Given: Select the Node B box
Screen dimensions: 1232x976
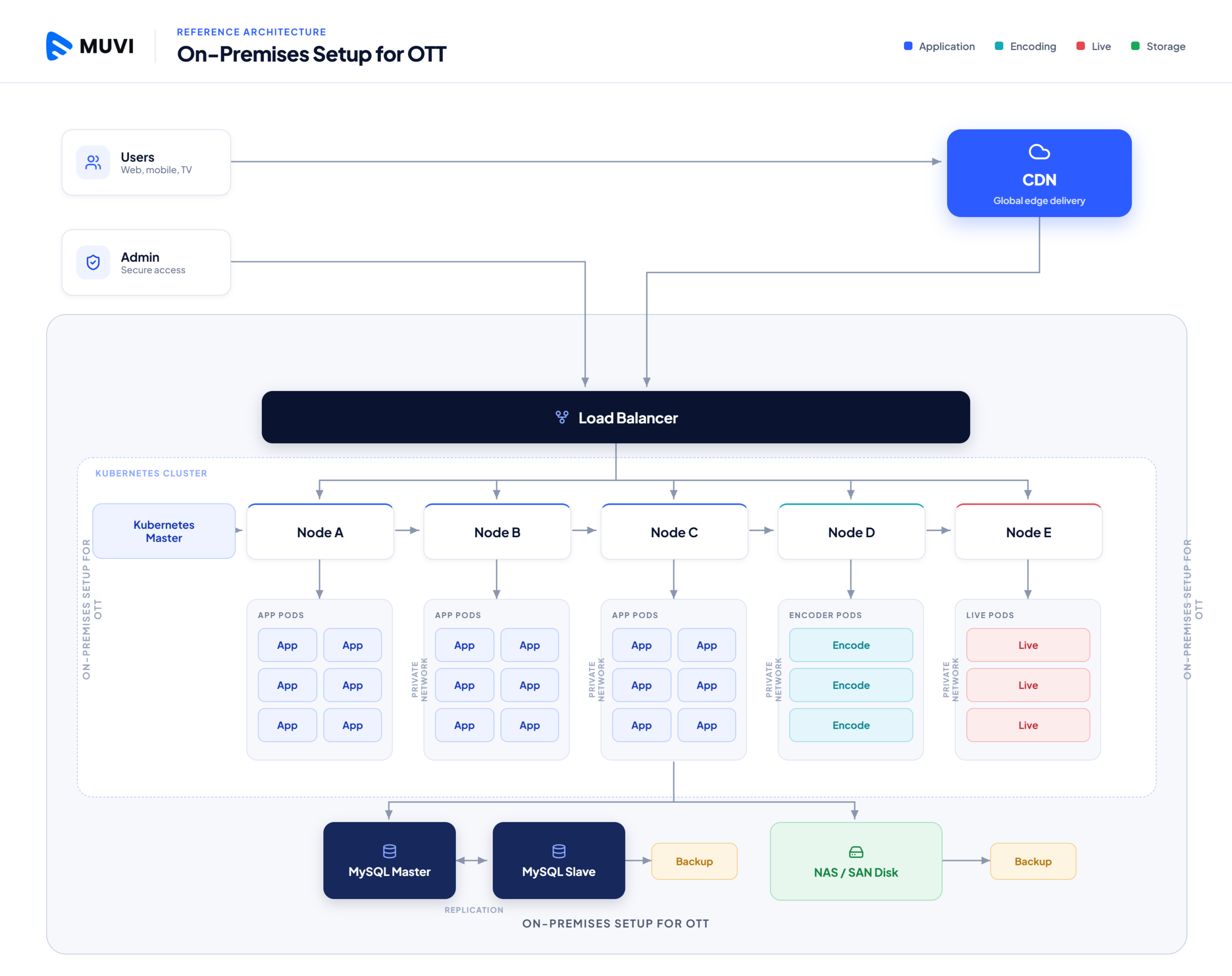Looking at the screenshot, I should [x=497, y=531].
